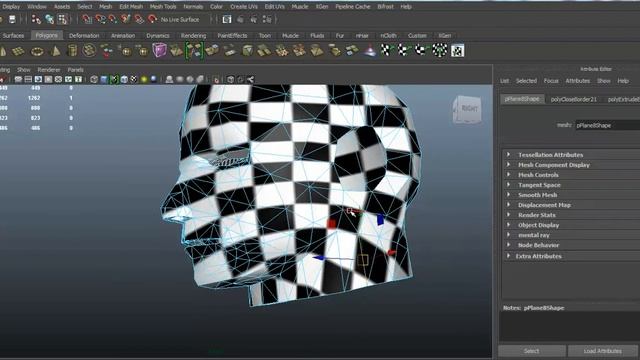Switch to the Rendering shelf tab
This screenshot has height=360, width=640.
pos(193,36)
